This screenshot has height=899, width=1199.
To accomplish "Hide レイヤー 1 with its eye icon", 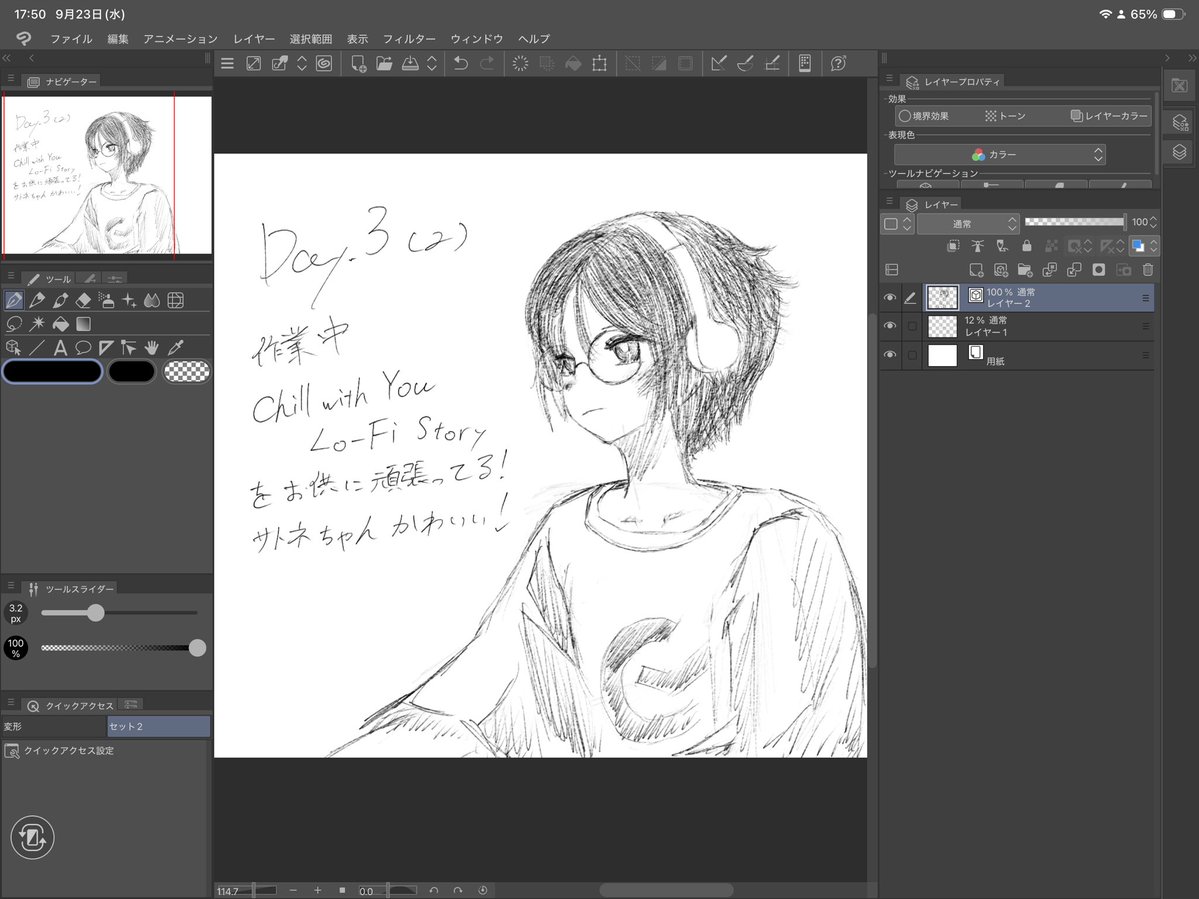I will point(889,326).
